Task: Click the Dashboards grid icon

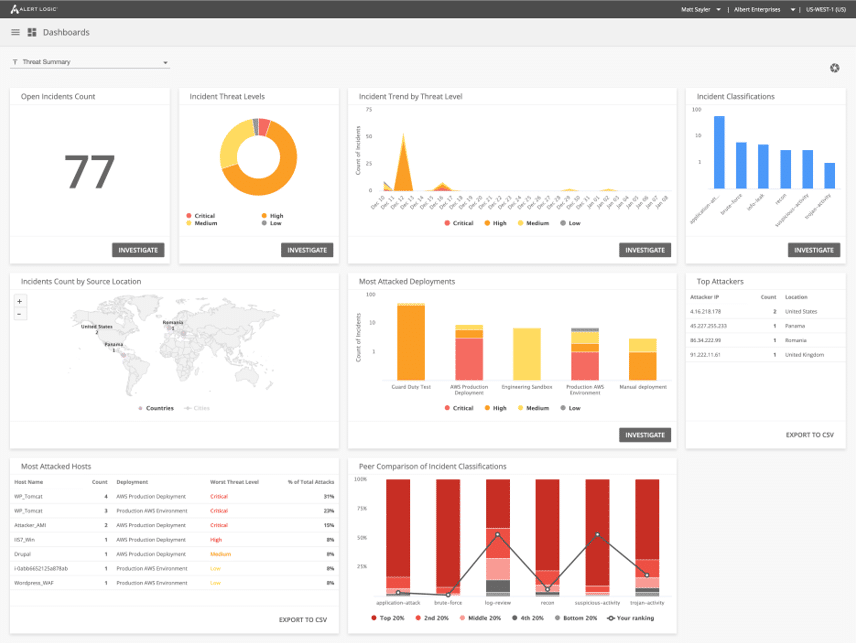Action: point(32,32)
